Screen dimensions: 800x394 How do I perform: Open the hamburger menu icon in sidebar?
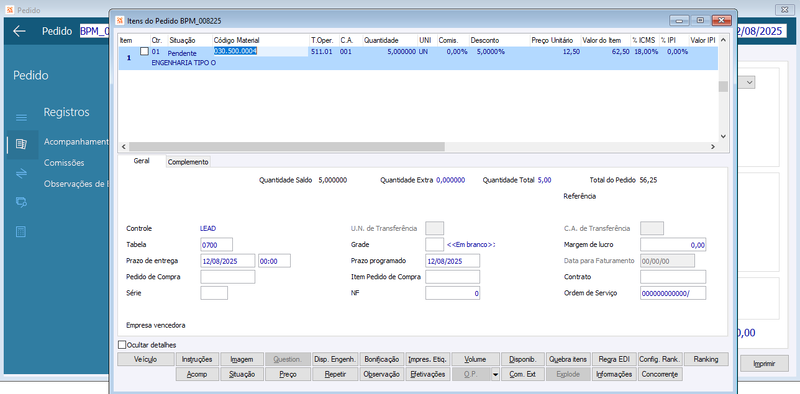[x=21, y=118]
